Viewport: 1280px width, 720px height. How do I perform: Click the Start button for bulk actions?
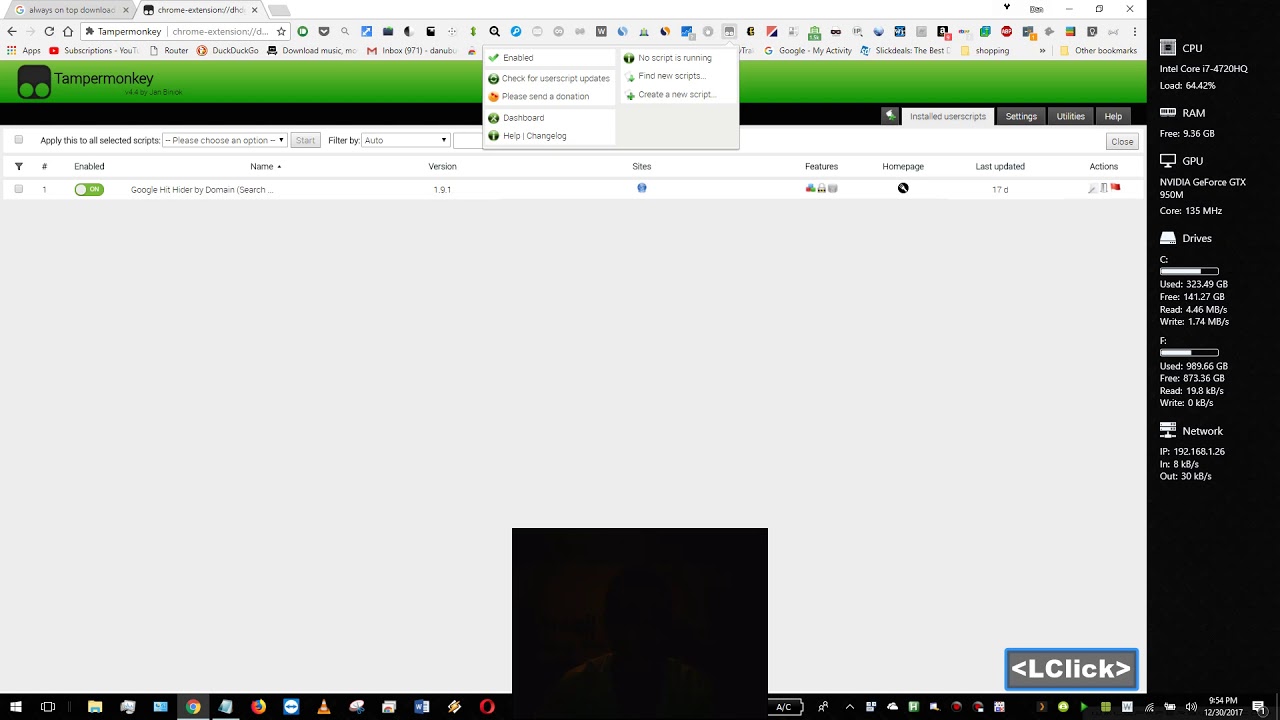[305, 141]
